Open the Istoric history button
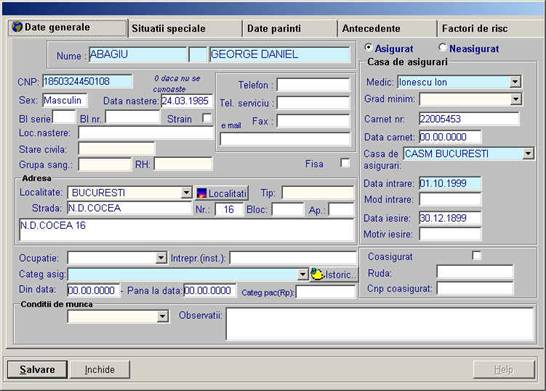This screenshot has width=546, height=391. 334,274
